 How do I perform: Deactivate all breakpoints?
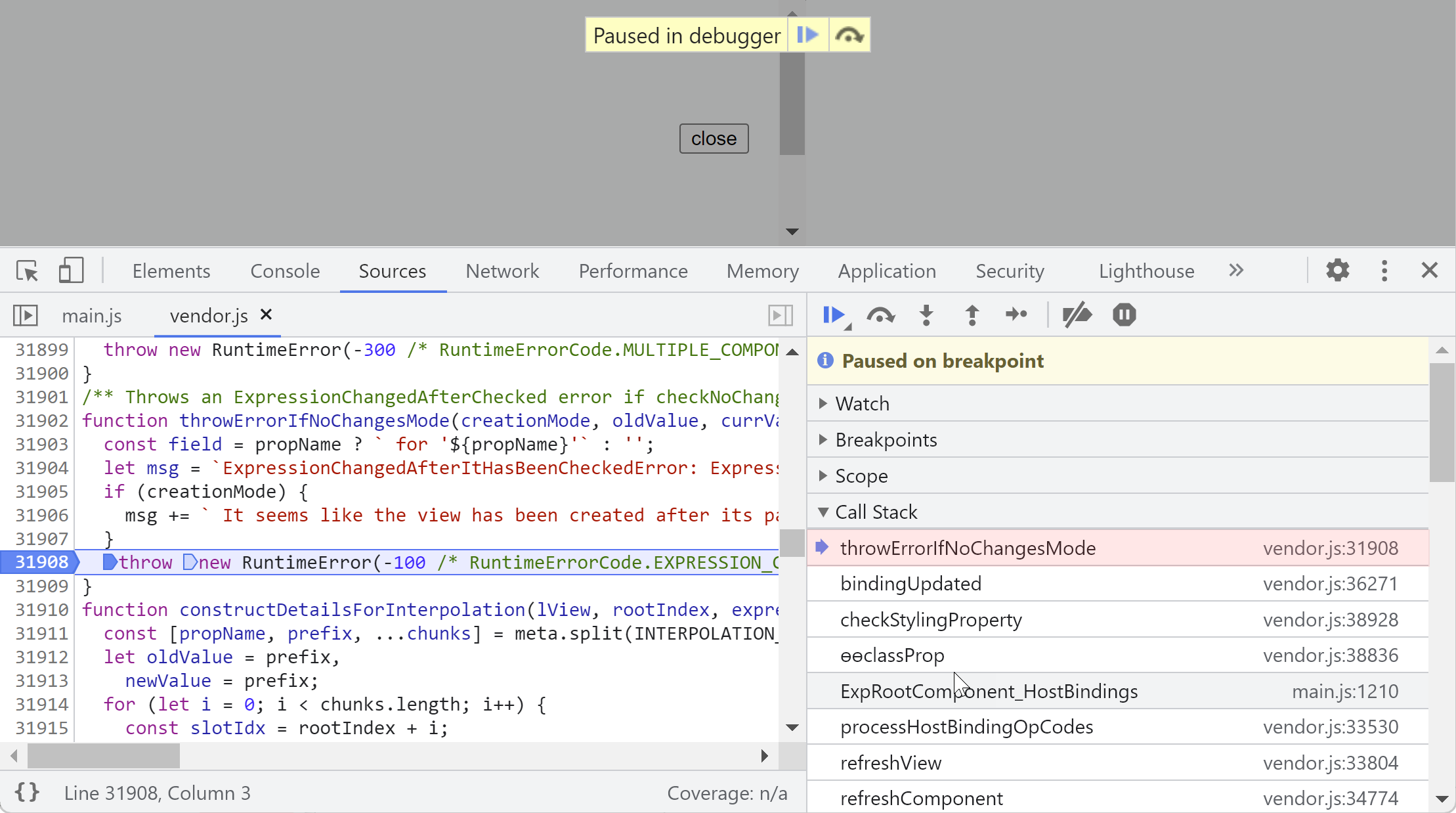click(1077, 315)
